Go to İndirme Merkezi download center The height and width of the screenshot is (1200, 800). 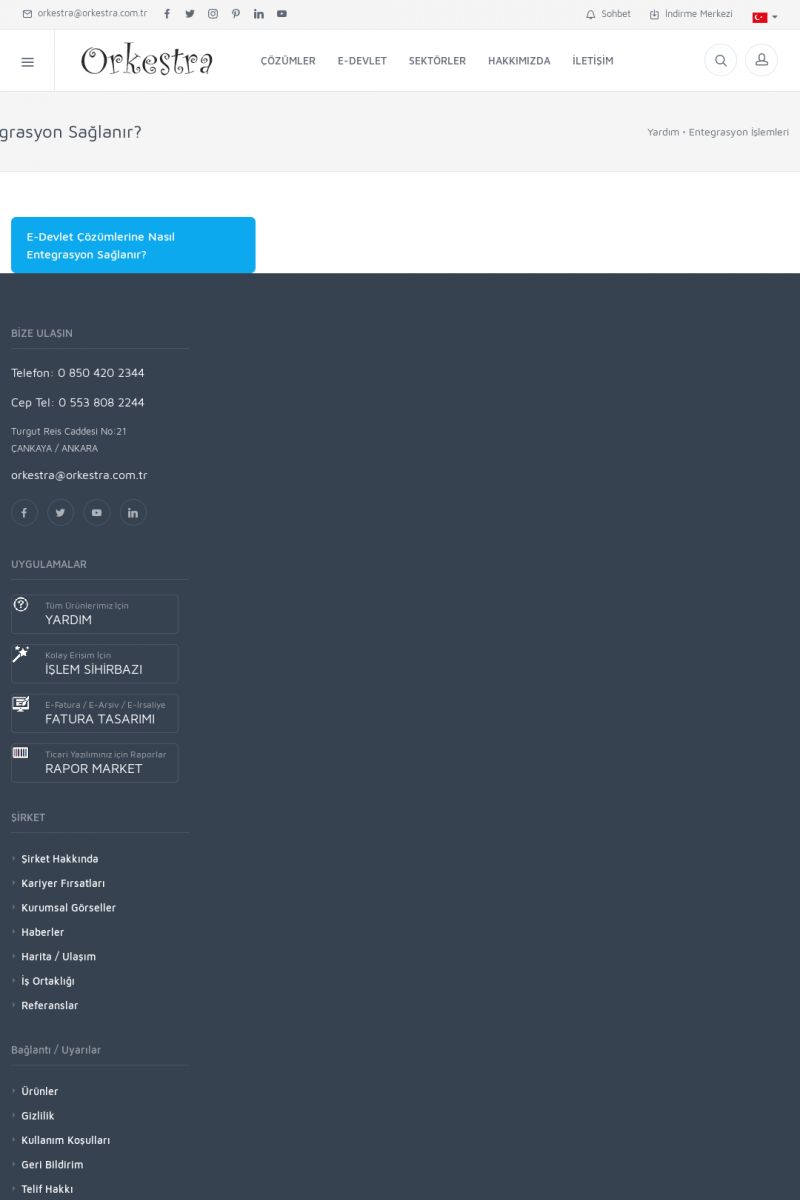click(691, 14)
